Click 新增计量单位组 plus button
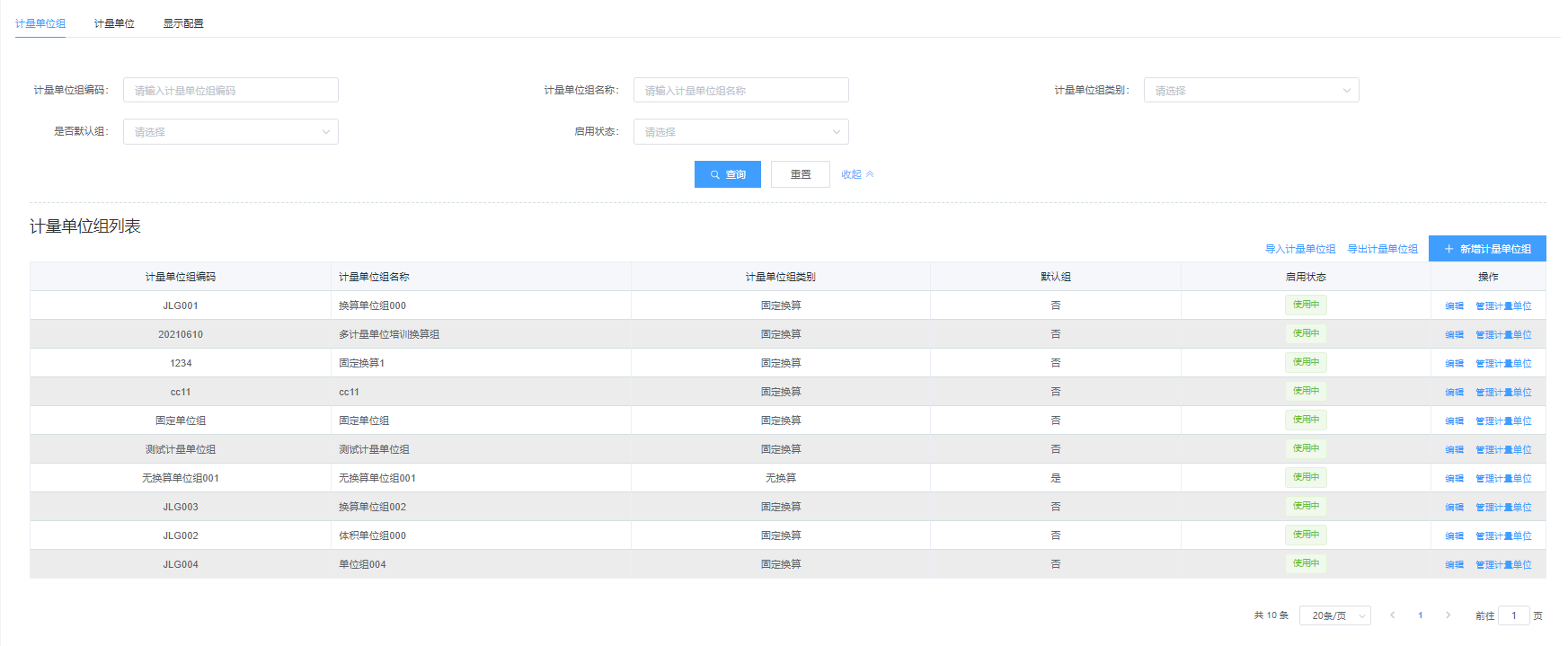Screen dimensions: 1568x646 click(1487, 249)
